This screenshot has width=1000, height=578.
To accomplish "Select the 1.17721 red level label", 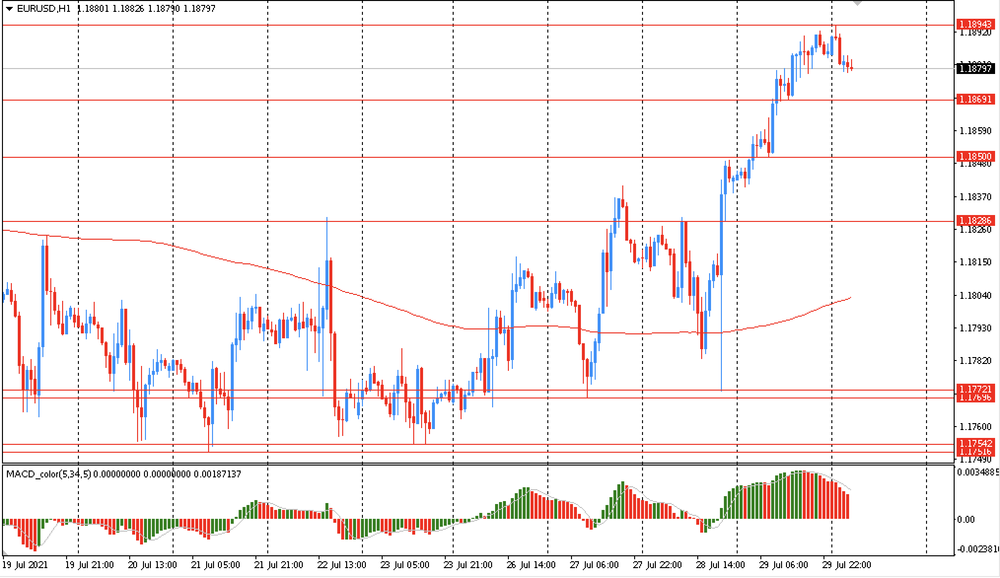I will pyautogui.click(x=975, y=389).
